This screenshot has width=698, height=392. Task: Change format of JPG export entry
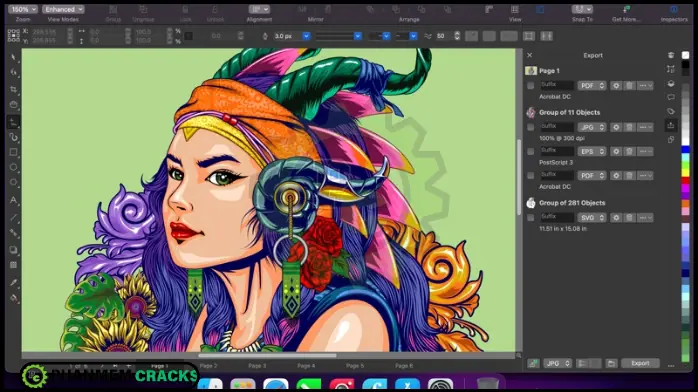click(x=592, y=127)
